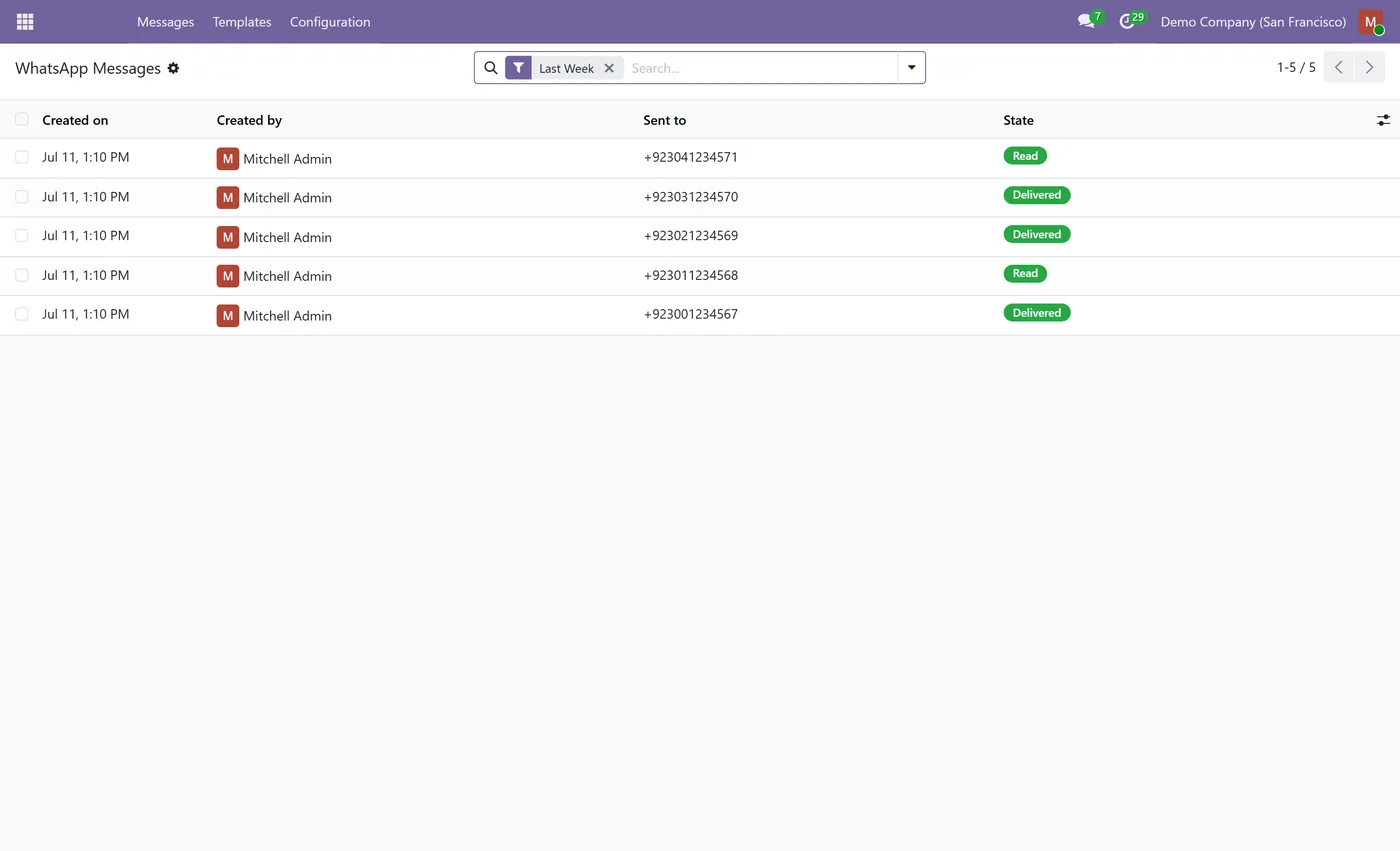Open the Configuration menu
The width and height of the screenshot is (1400, 851).
[330, 21]
